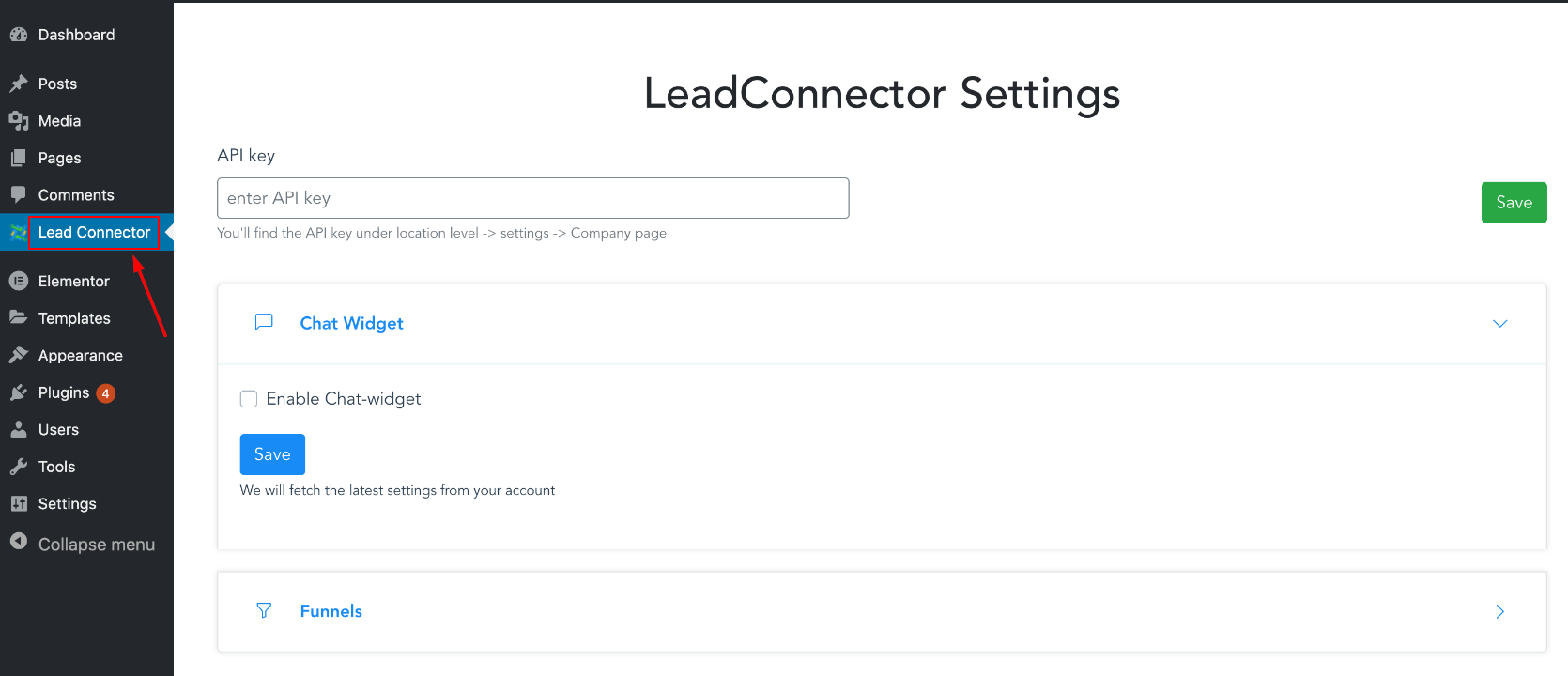Viewport: 1568px width, 676px height.
Task: Open the Plugins menu
Action: [x=64, y=392]
